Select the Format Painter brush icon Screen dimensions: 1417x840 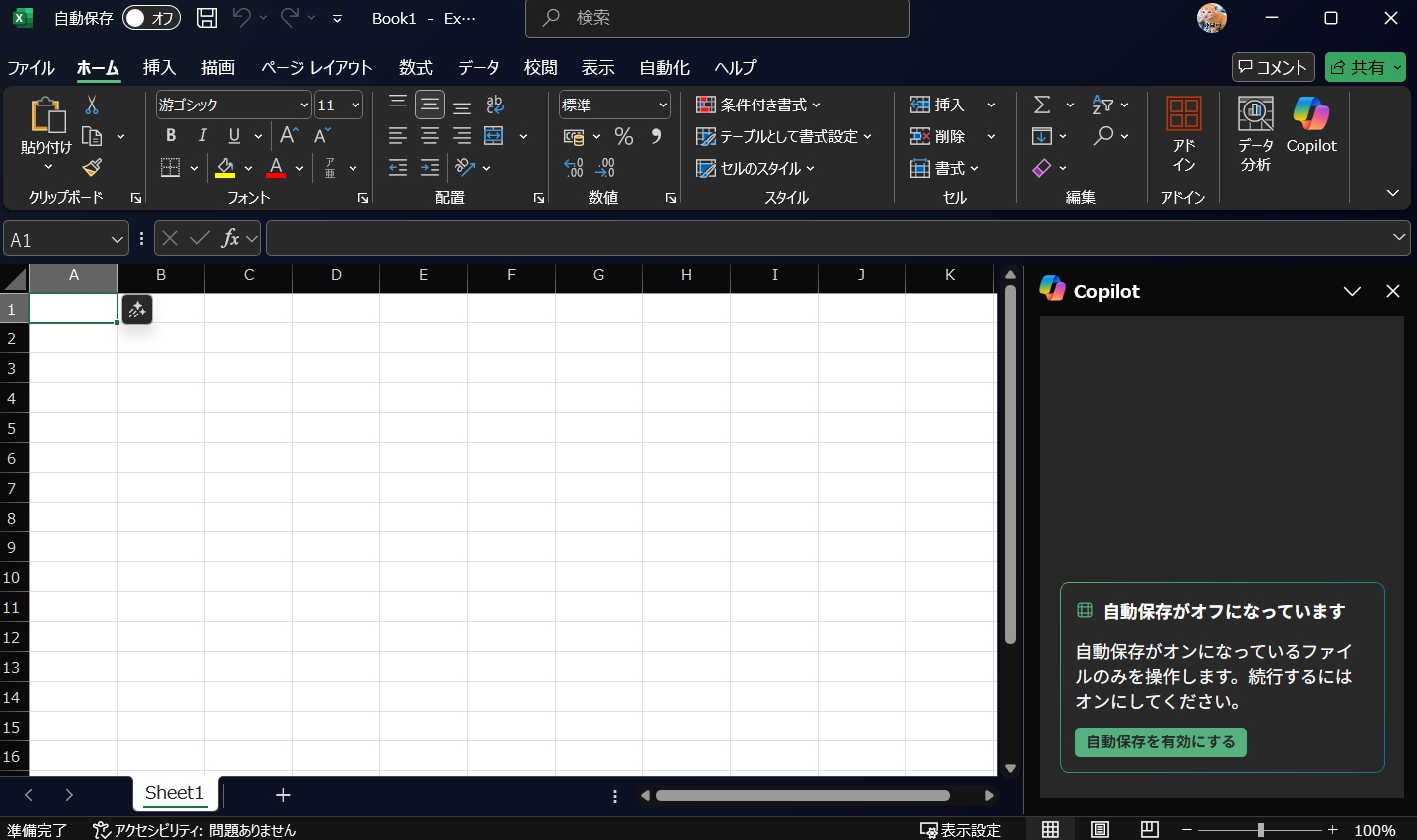tap(92, 167)
